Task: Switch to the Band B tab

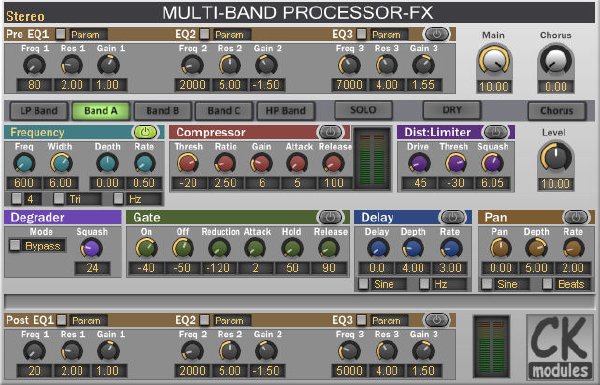Action: pos(162,111)
